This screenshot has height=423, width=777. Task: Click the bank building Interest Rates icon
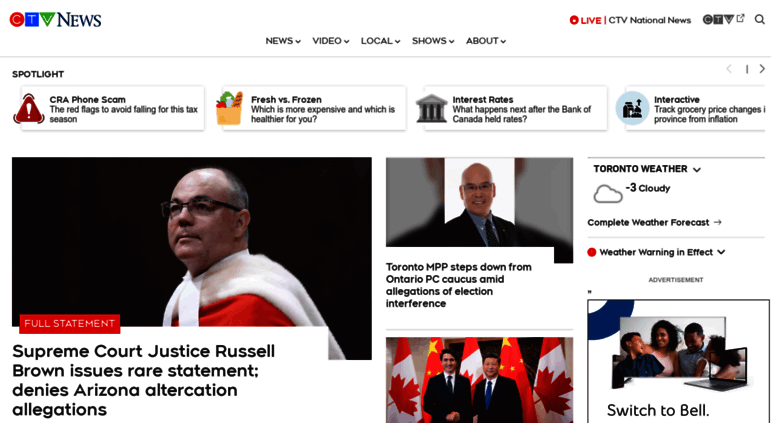pyautogui.click(x=431, y=108)
